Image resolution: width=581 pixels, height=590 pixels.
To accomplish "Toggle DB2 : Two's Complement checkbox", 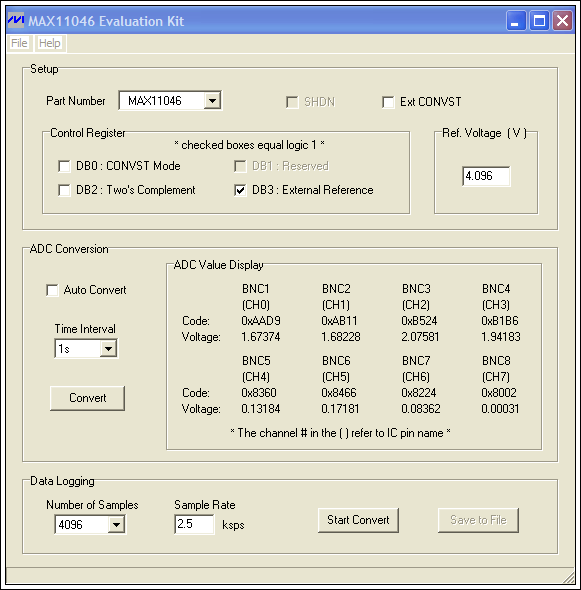I will 64,190.
